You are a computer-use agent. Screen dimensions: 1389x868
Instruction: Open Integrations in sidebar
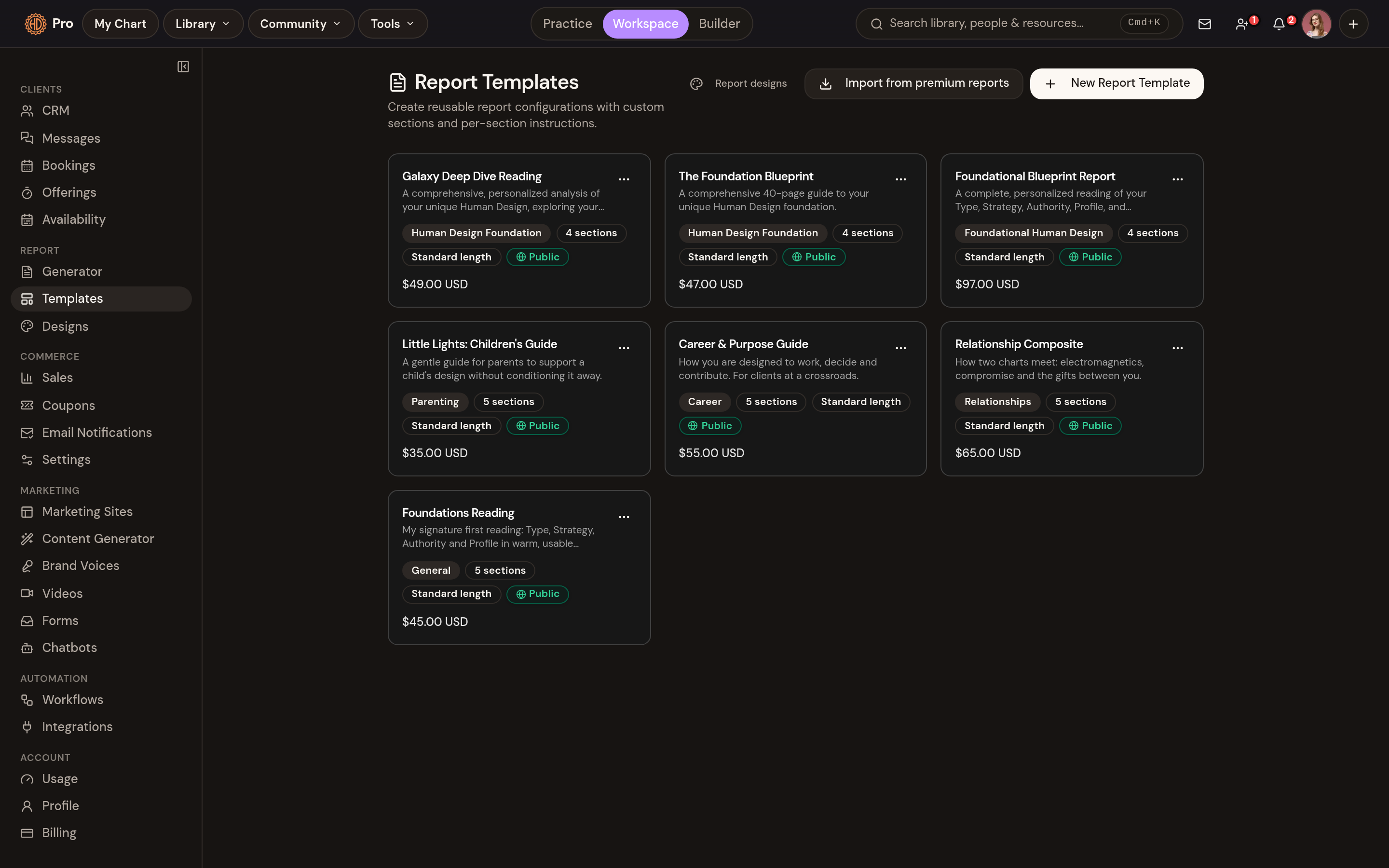tap(101, 727)
